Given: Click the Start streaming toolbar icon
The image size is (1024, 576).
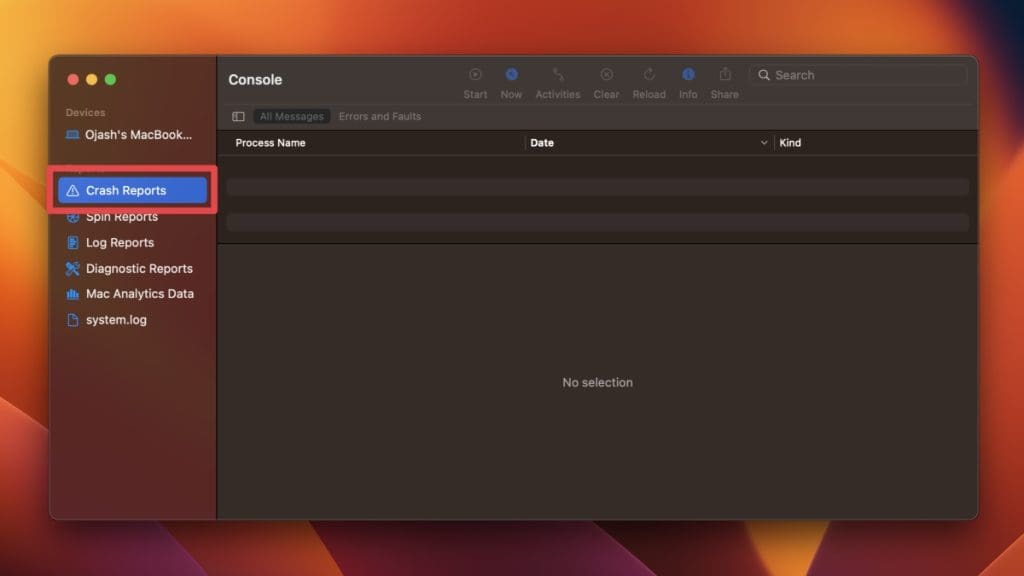Looking at the screenshot, I should [475, 75].
